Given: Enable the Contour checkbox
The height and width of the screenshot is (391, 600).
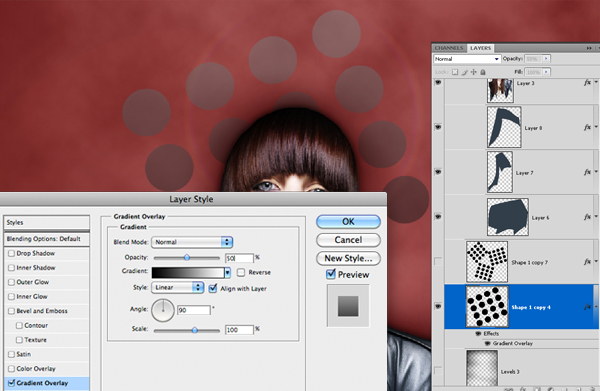Looking at the screenshot, I should 19,326.
